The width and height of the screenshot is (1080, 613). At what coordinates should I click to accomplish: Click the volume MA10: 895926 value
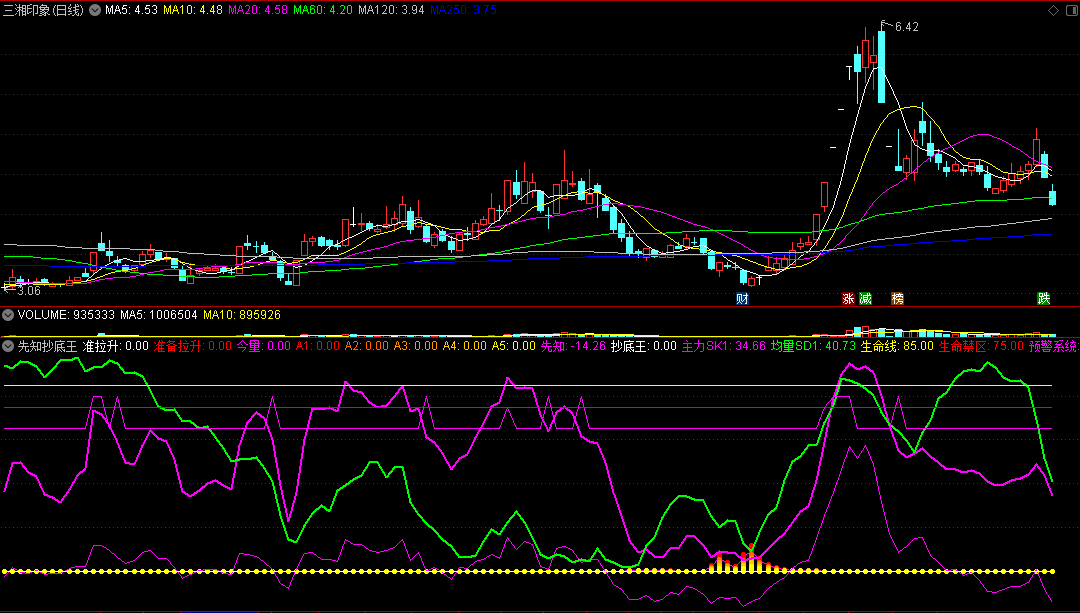(242, 315)
